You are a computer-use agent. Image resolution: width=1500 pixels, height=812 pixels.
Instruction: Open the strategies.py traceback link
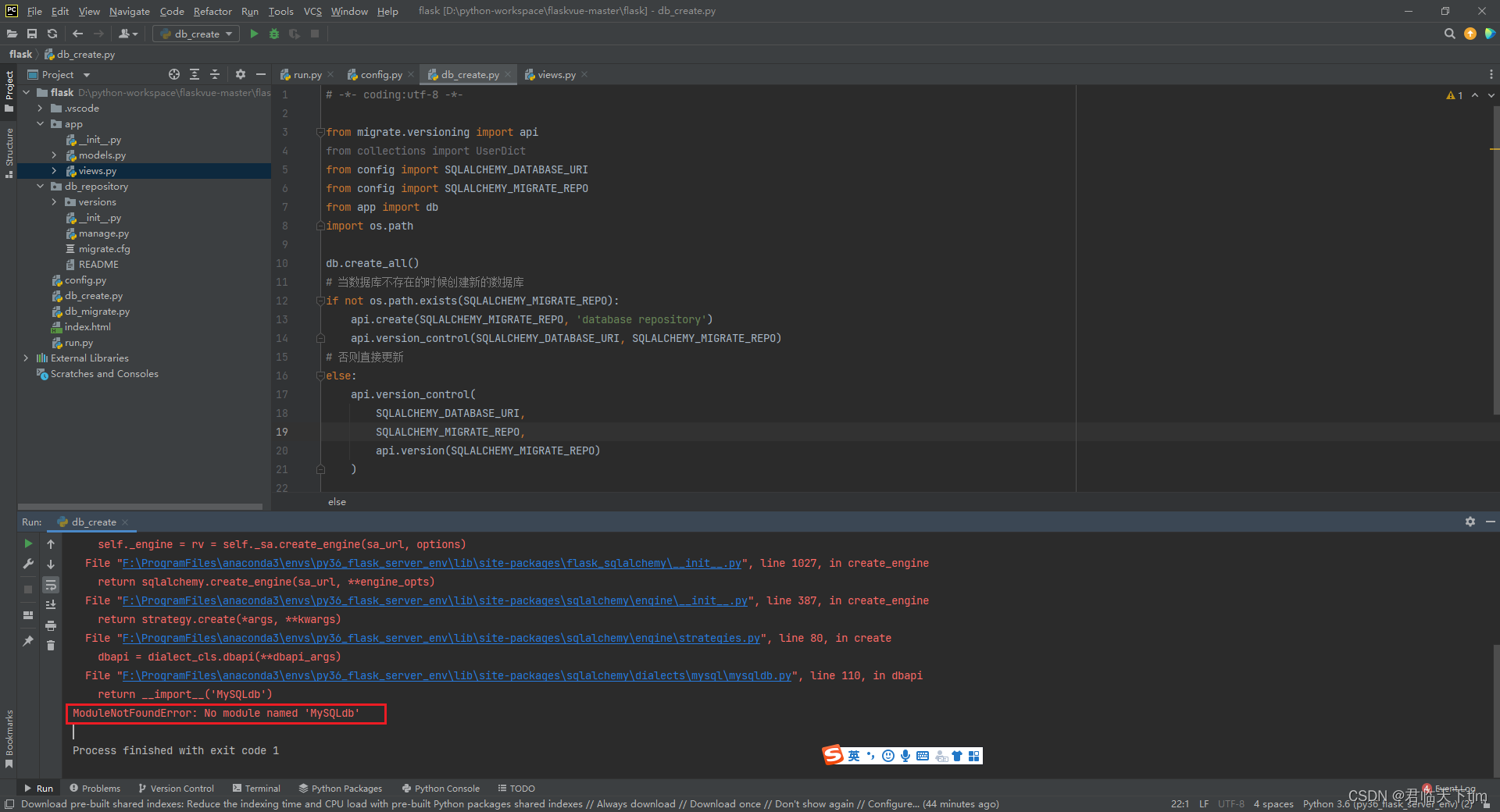pyautogui.click(x=441, y=638)
